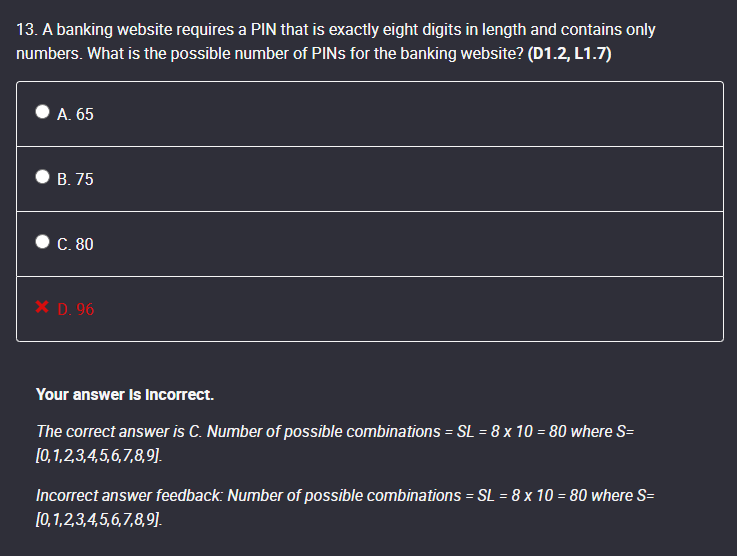The width and height of the screenshot is (737, 556).
Task: Click the "Your answer is incorrect." heading
Action: point(125,394)
